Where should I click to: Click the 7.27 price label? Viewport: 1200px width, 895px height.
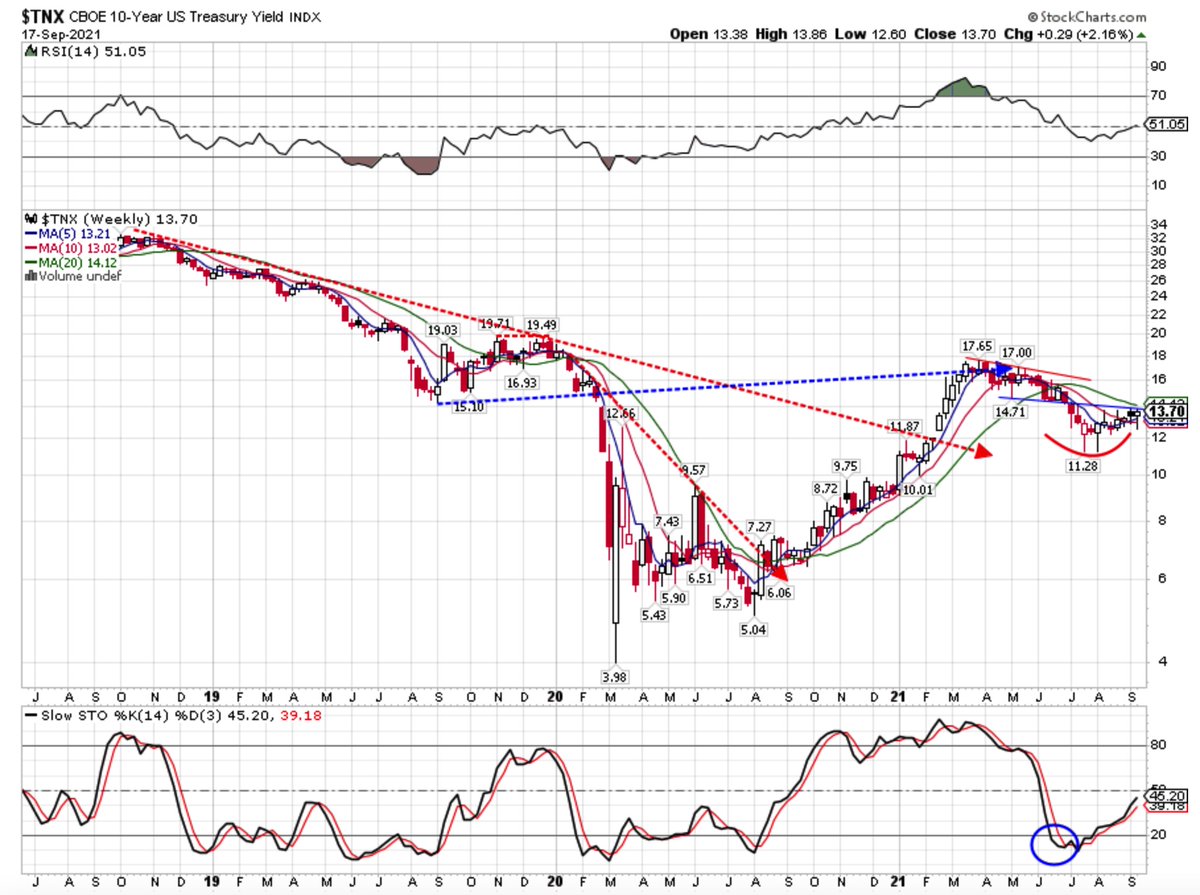pos(760,526)
